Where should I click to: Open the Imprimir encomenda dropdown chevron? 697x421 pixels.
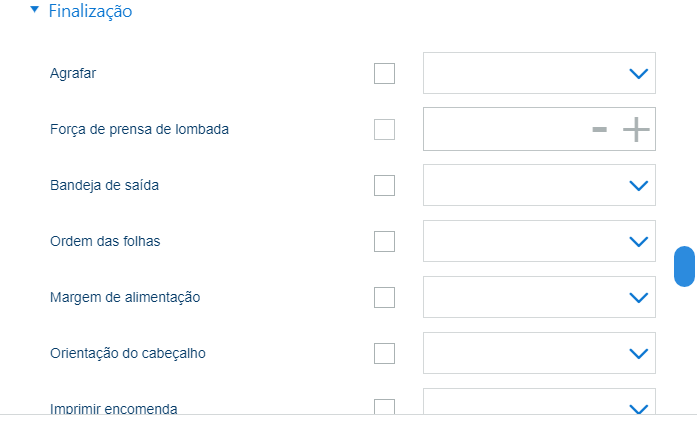[637, 407]
